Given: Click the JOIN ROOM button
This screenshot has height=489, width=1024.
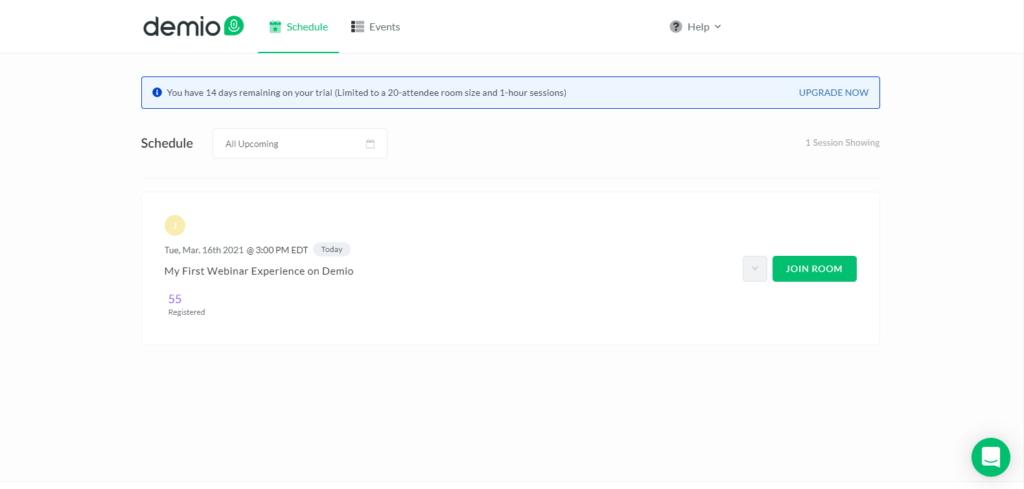Looking at the screenshot, I should pyautogui.click(x=814, y=268).
